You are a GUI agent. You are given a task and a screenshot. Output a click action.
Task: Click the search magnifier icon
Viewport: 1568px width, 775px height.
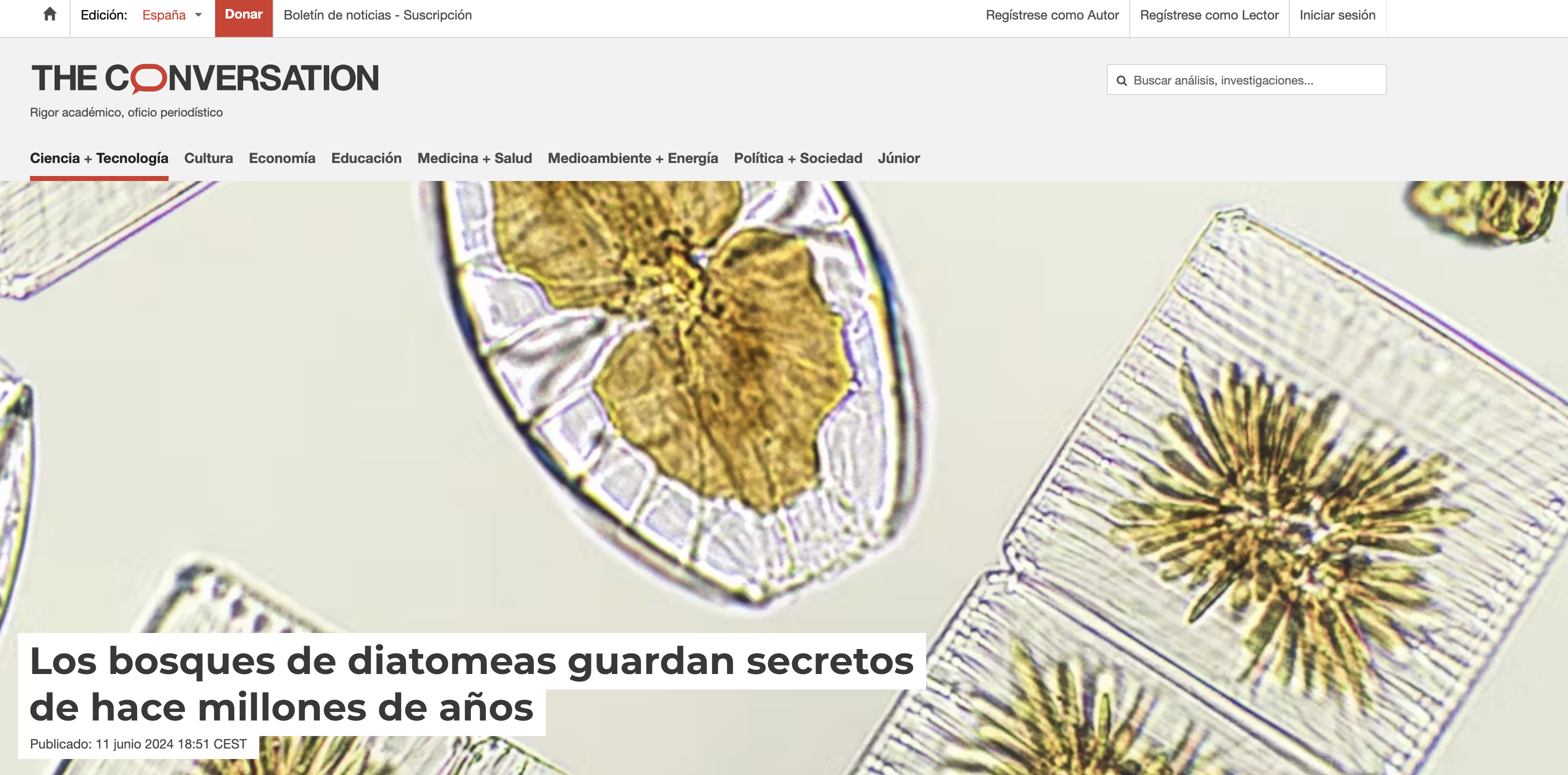[x=1121, y=81]
